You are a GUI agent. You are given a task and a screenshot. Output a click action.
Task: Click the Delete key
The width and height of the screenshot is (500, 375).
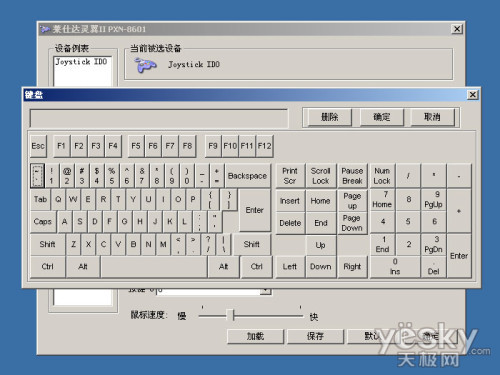290,223
